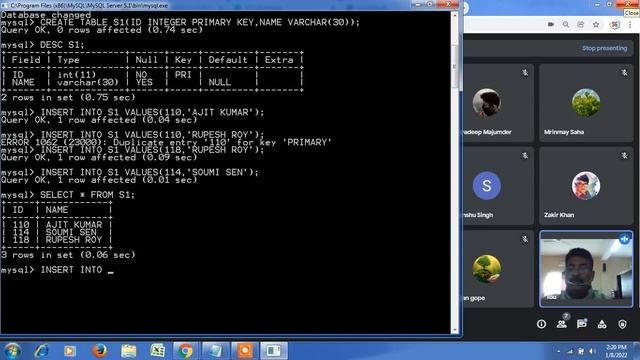Image resolution: width=640 pixels, height=360 pixels.
Task: Select Mrinmay Saha's participant tile
Action: tap(586, 103)
